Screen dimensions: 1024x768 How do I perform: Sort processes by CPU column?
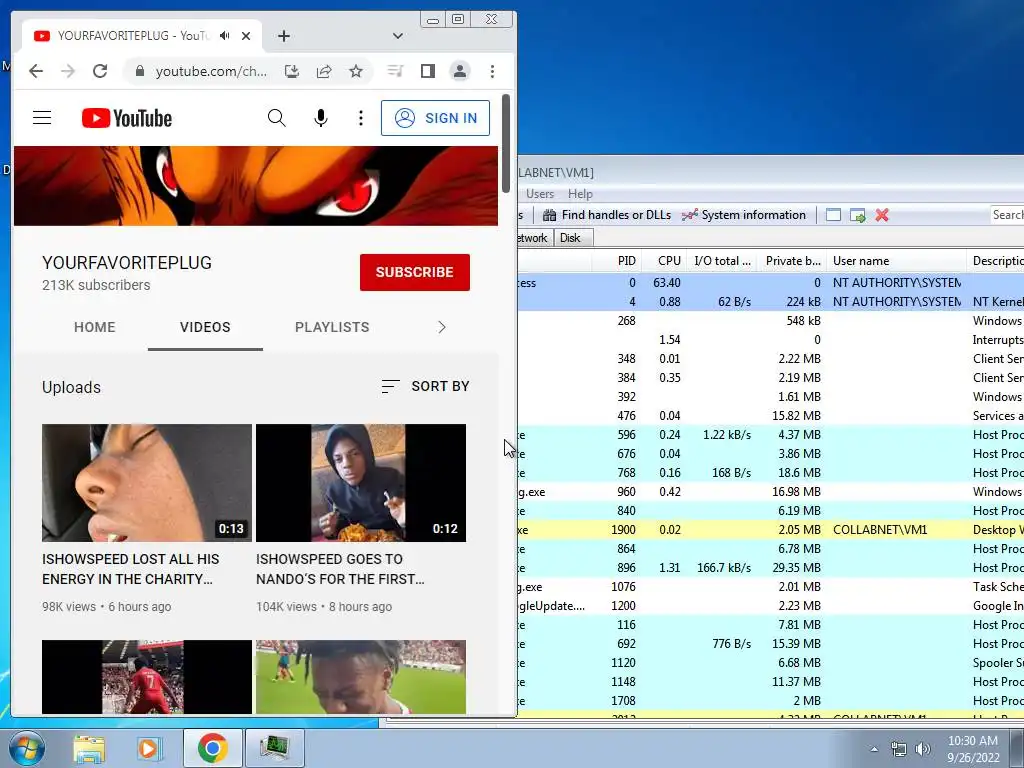[x=664, y=261]
